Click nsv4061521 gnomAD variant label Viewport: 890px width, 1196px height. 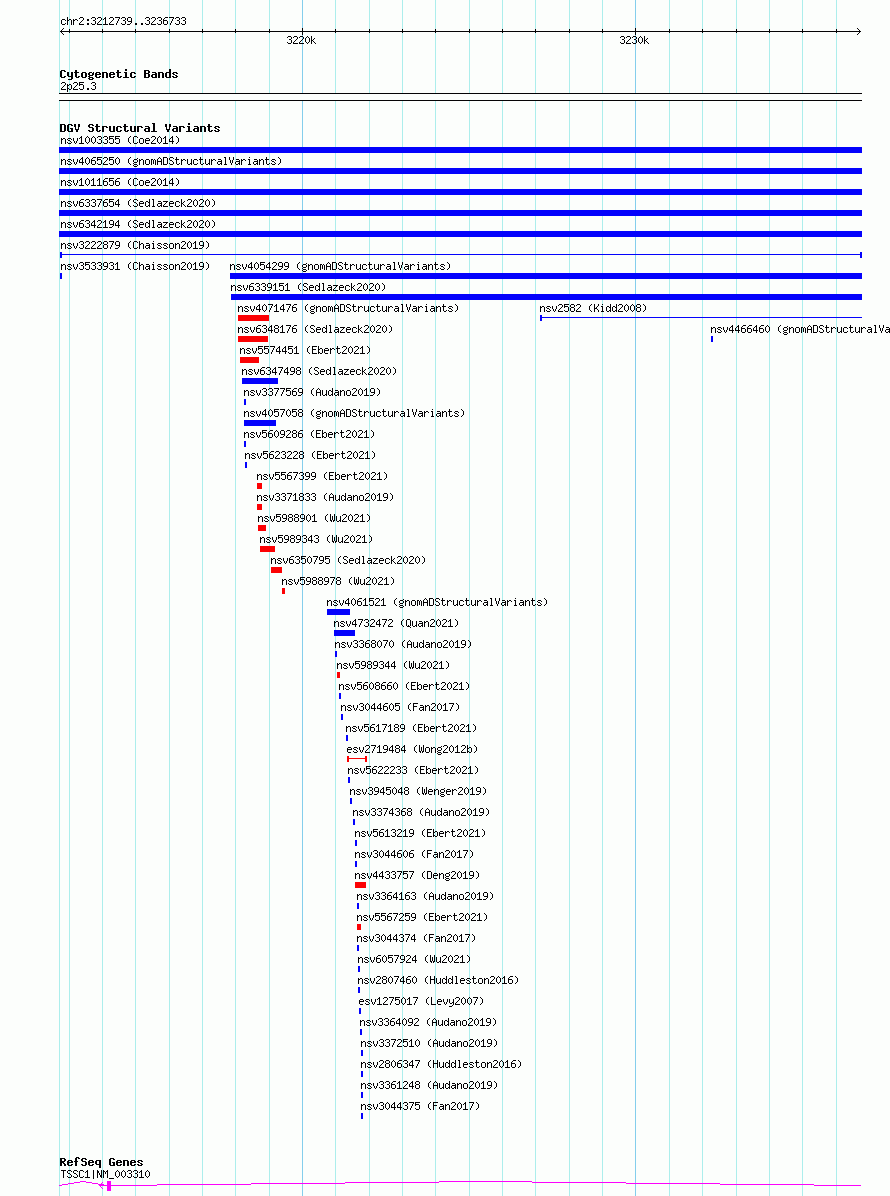(437, 603)
